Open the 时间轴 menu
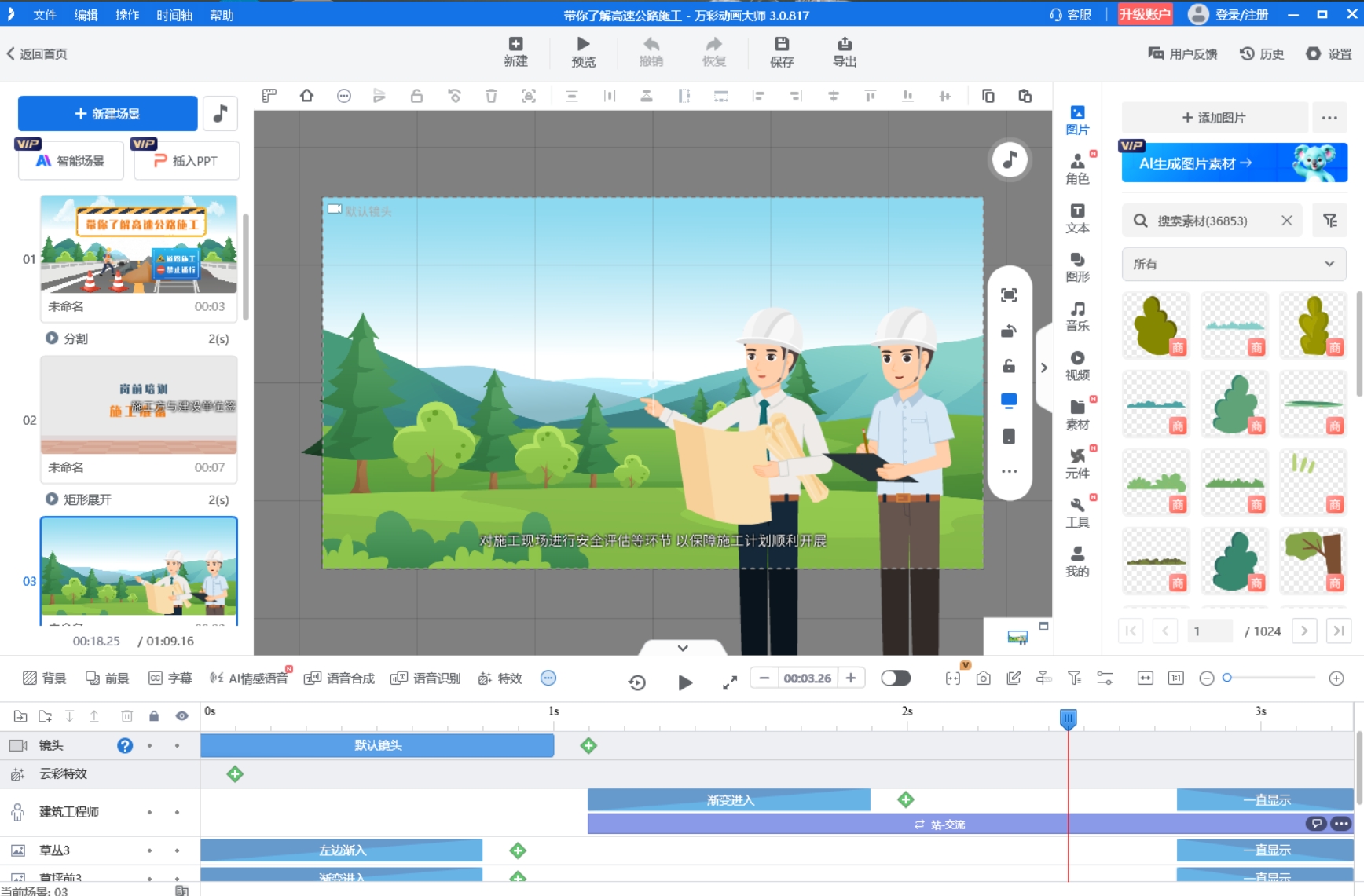 click(174, 15)
